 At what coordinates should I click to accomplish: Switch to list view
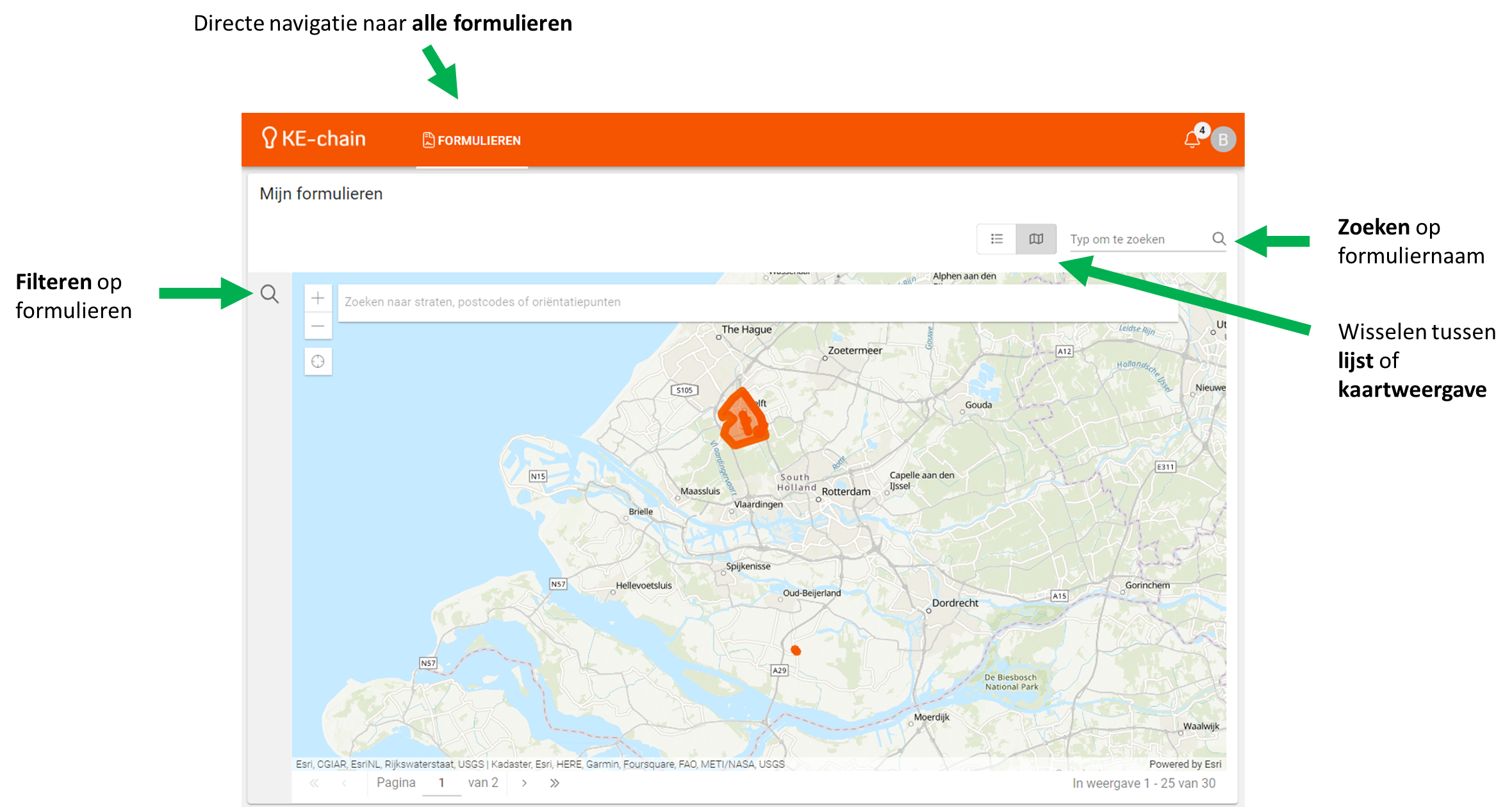point(996,239)
